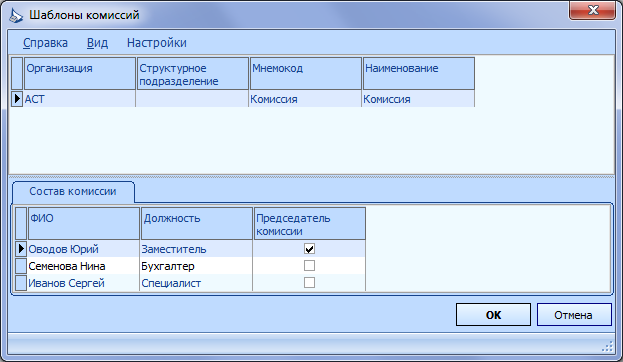Sort by Мнемокод column header
This screenshot has height=362, width=623.
coord(306,74)
